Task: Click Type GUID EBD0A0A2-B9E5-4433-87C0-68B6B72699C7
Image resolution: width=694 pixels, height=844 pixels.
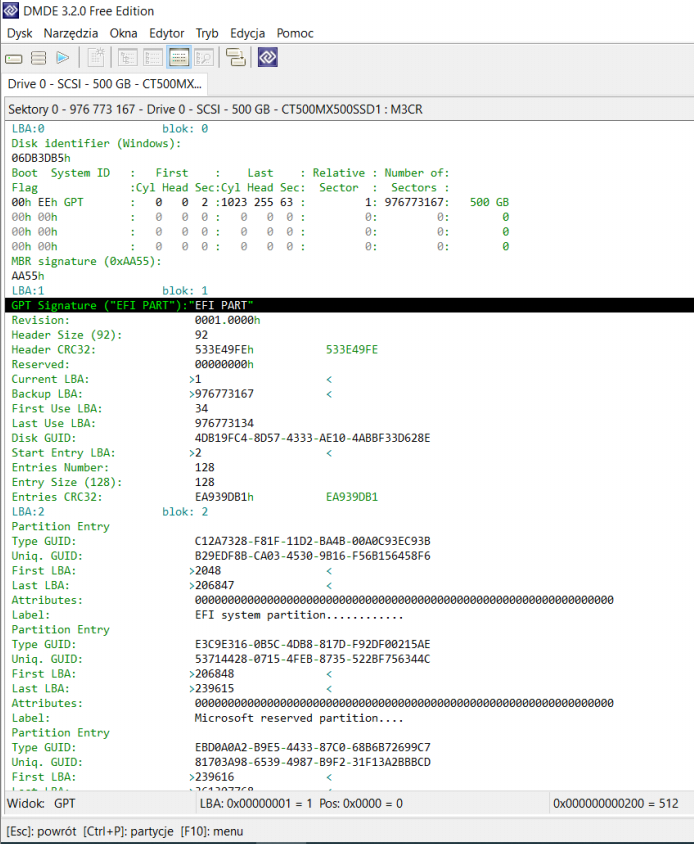Action: click(312, 748)
